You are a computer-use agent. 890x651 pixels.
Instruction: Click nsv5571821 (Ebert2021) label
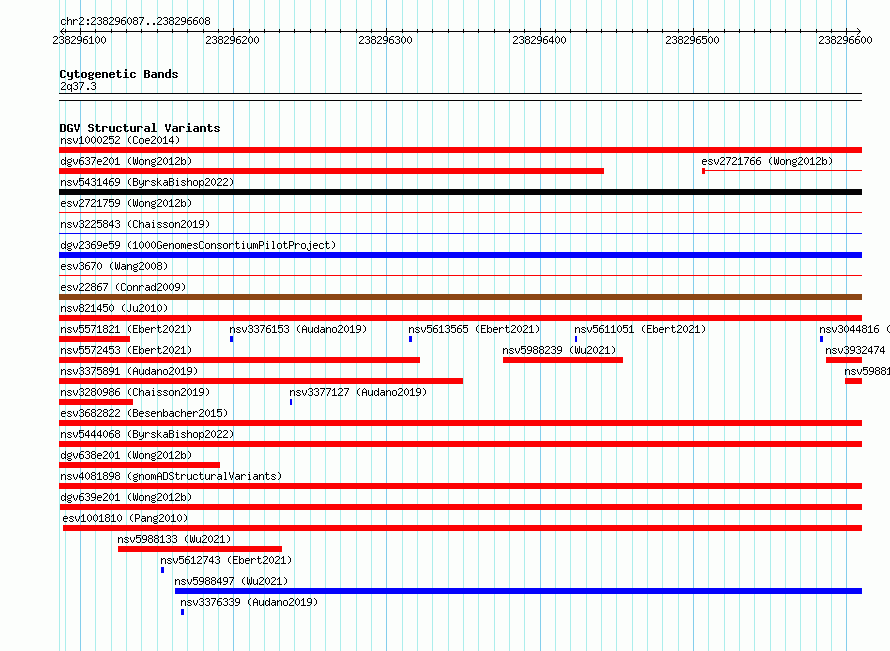[x=126, y=329]
